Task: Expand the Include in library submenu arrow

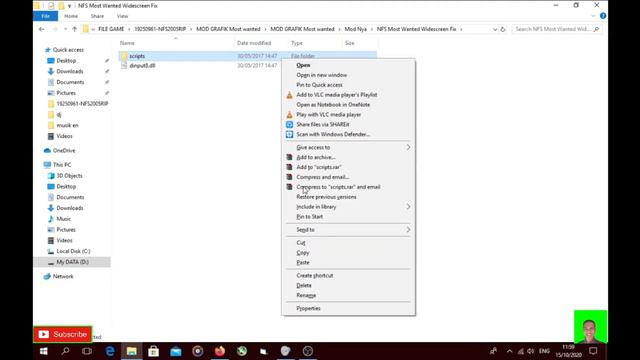Action: pyautogui.click(x=408, y=207)
